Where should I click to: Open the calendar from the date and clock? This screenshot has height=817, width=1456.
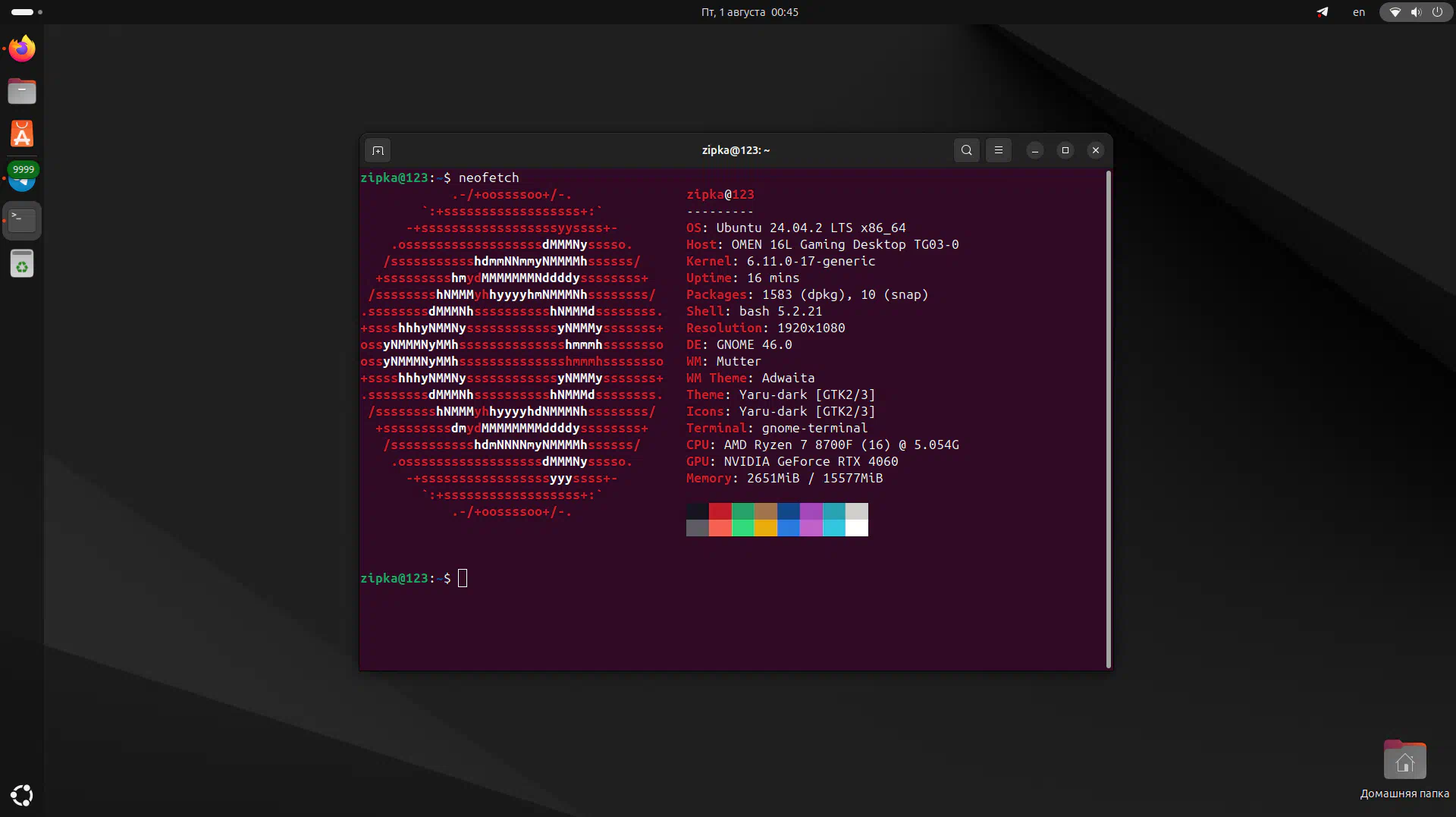(750, 12)
